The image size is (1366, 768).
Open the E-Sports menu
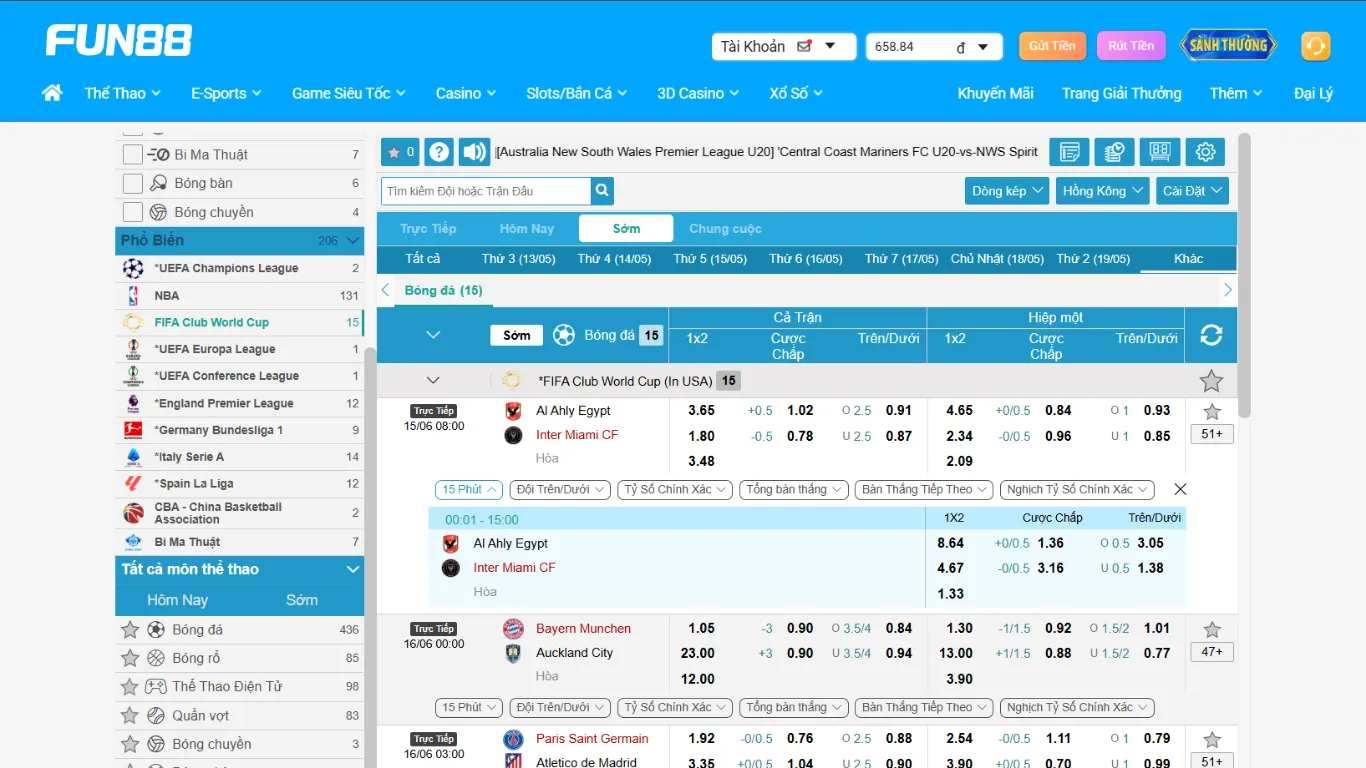(226, 93)
